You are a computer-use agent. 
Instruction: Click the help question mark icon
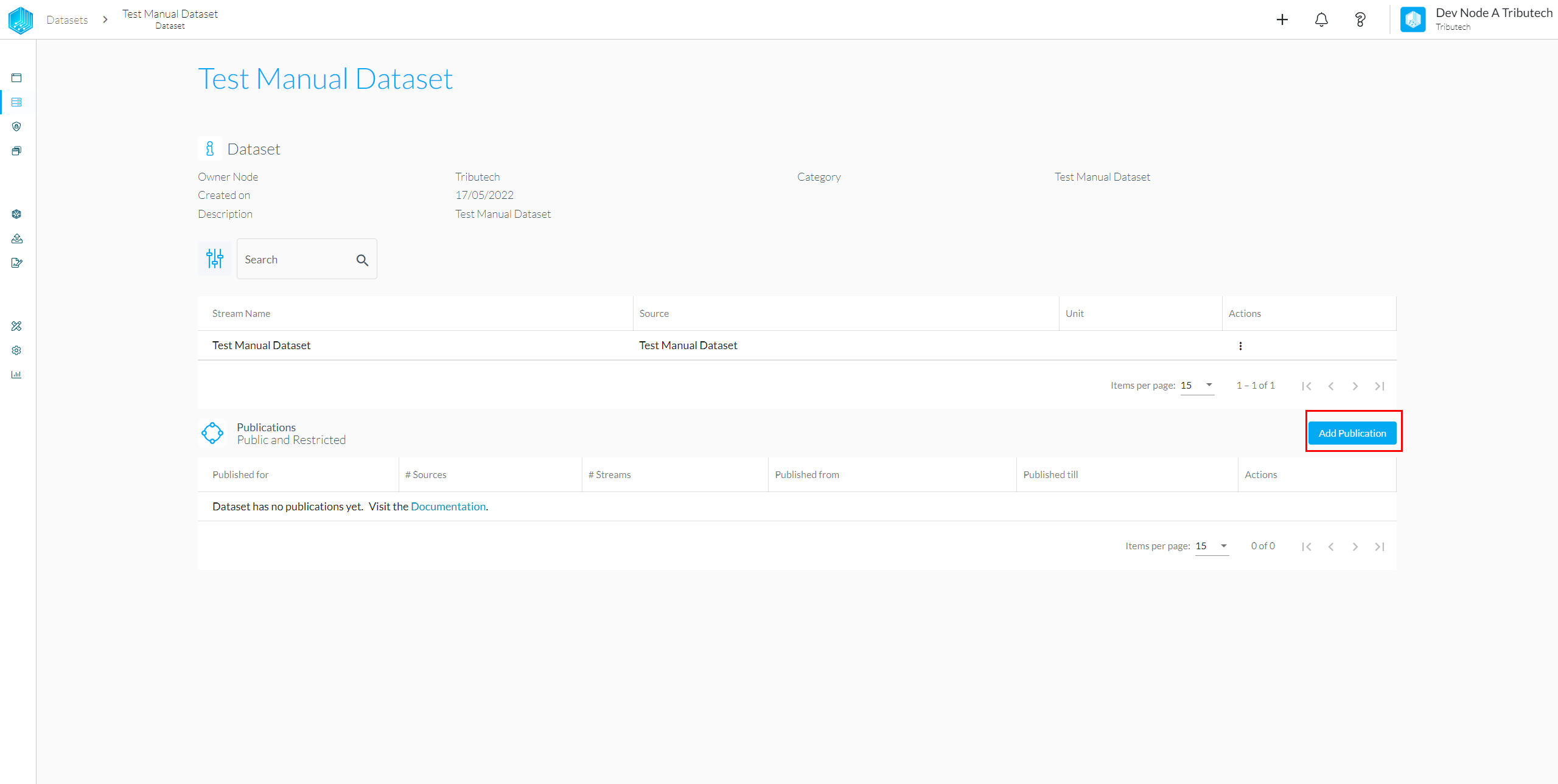(x=1359, y=19)
